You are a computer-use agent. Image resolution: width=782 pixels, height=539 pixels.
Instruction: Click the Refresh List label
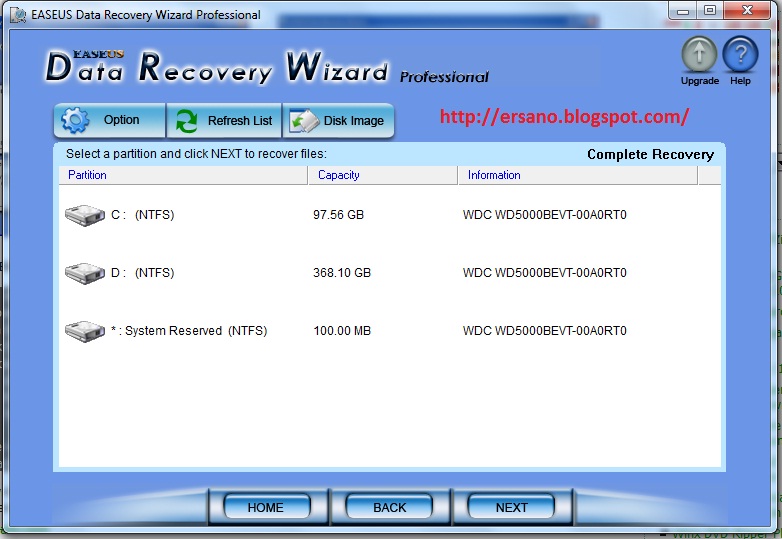[x=240, y=121]
